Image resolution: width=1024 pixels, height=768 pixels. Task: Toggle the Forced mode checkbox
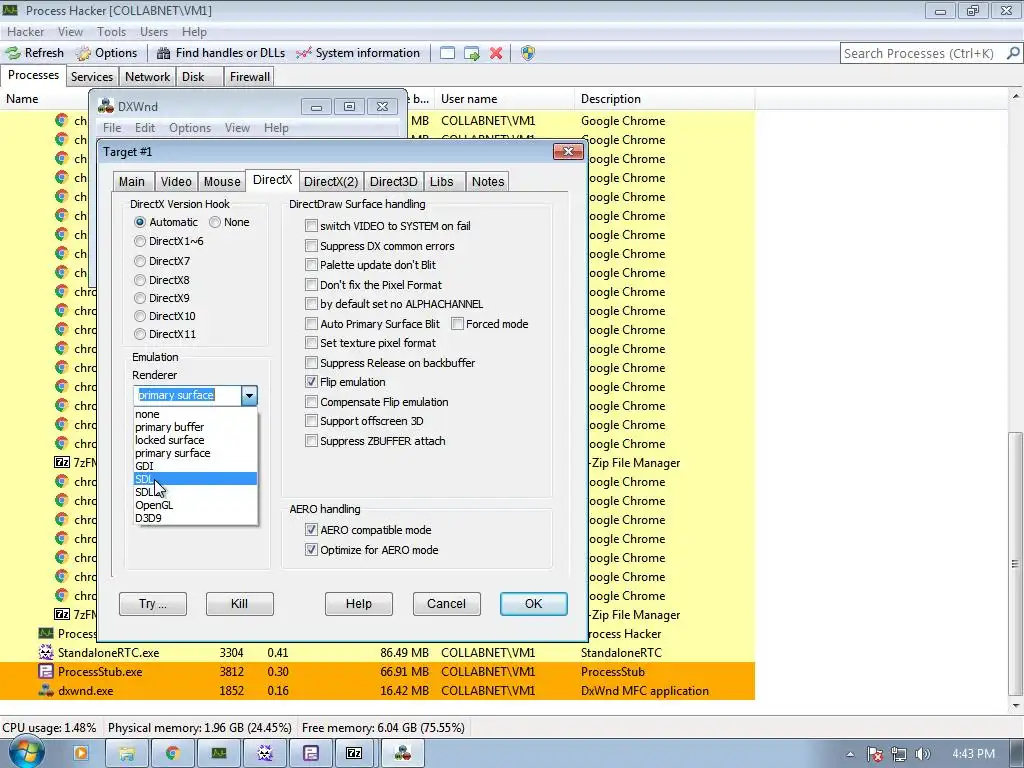click(457, 324)
